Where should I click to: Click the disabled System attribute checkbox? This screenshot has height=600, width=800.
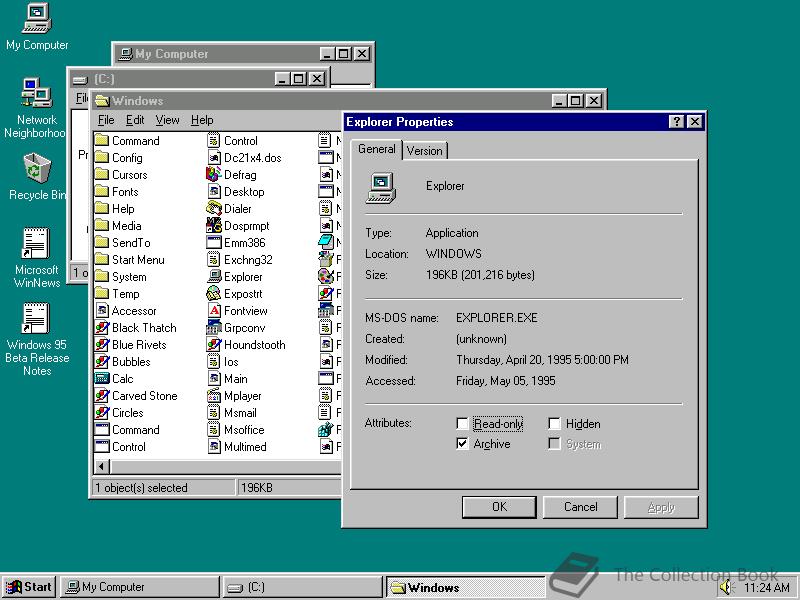point(554,444)
